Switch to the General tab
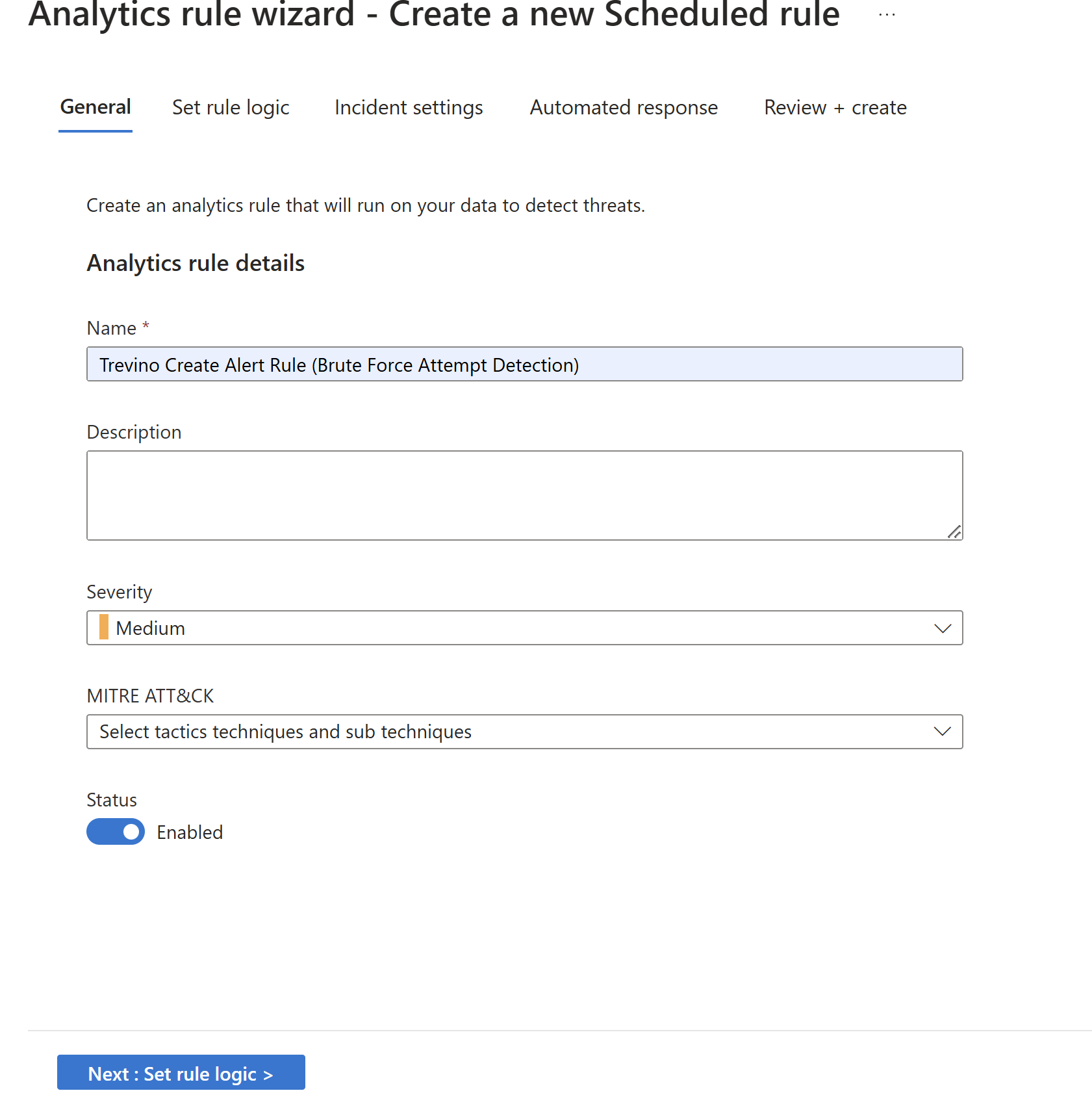Screen dimensions: 1092x1106 pyautogui.click(x=95, y=107)
